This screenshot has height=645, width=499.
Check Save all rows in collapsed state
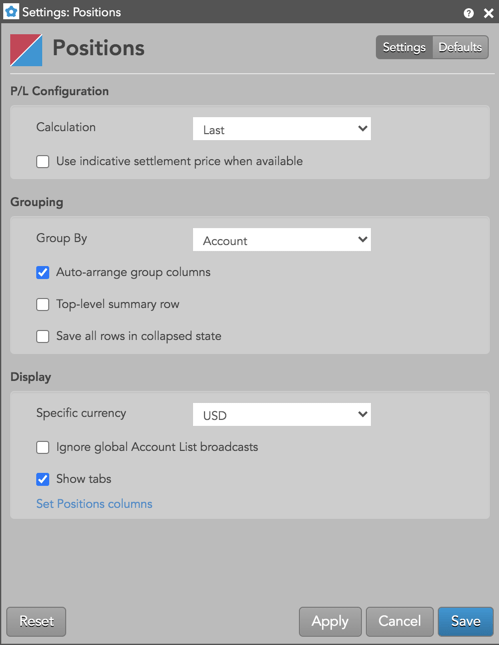[43, 336]
